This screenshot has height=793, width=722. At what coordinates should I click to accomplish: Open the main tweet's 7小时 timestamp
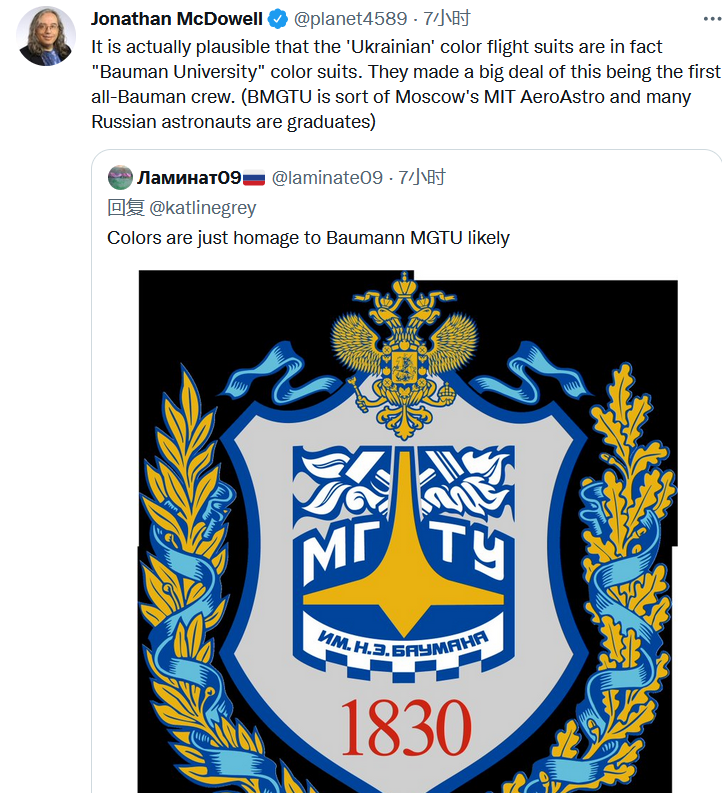coord(447,19)
